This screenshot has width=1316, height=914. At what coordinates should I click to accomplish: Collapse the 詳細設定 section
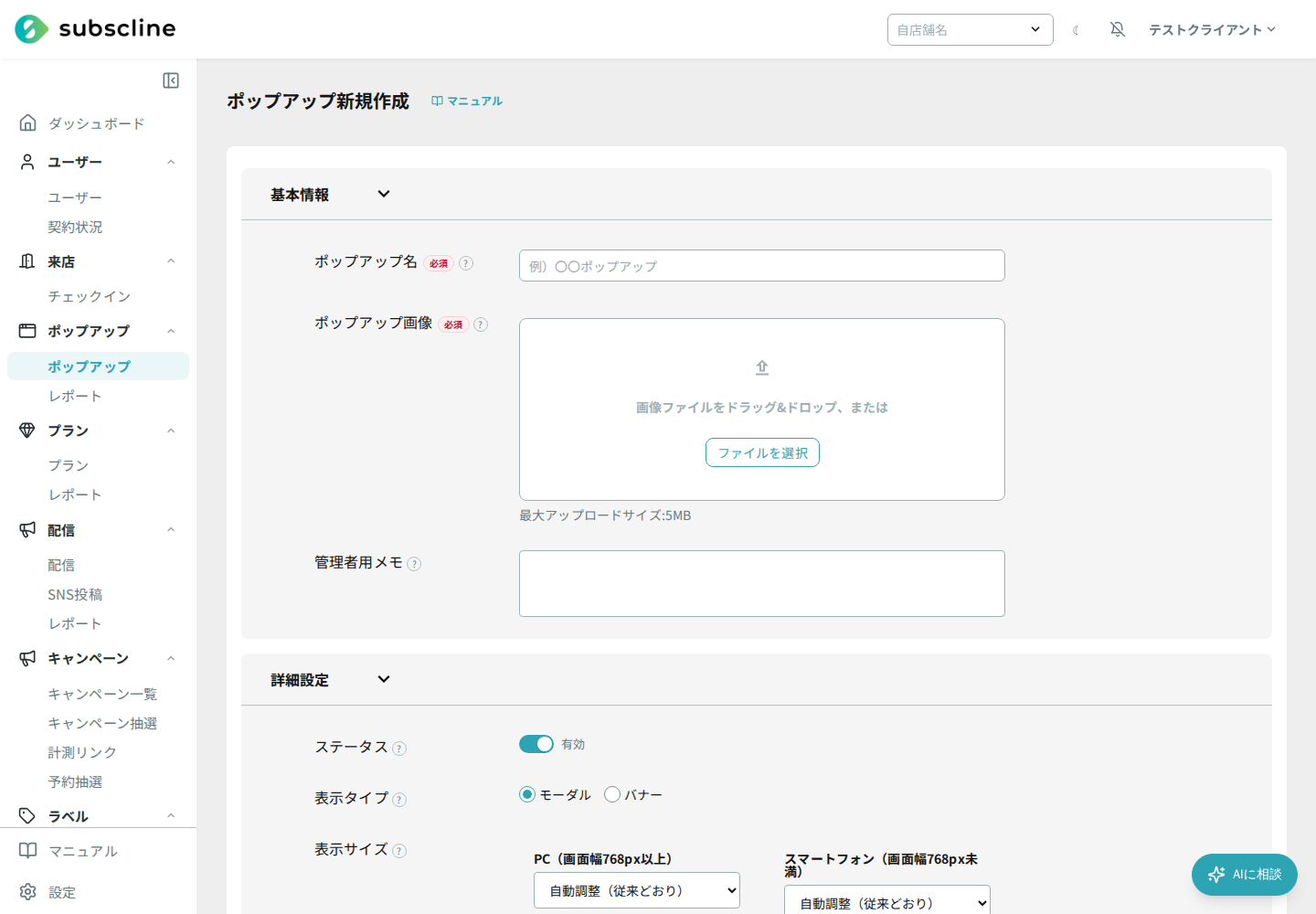[384, 679]
